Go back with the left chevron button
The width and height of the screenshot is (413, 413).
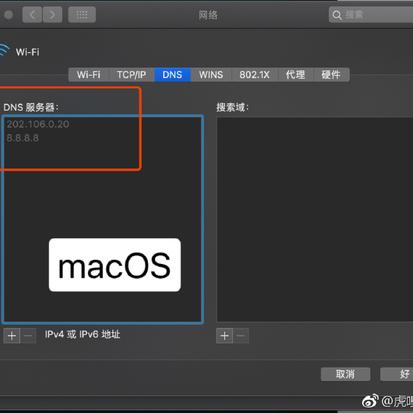32,15
